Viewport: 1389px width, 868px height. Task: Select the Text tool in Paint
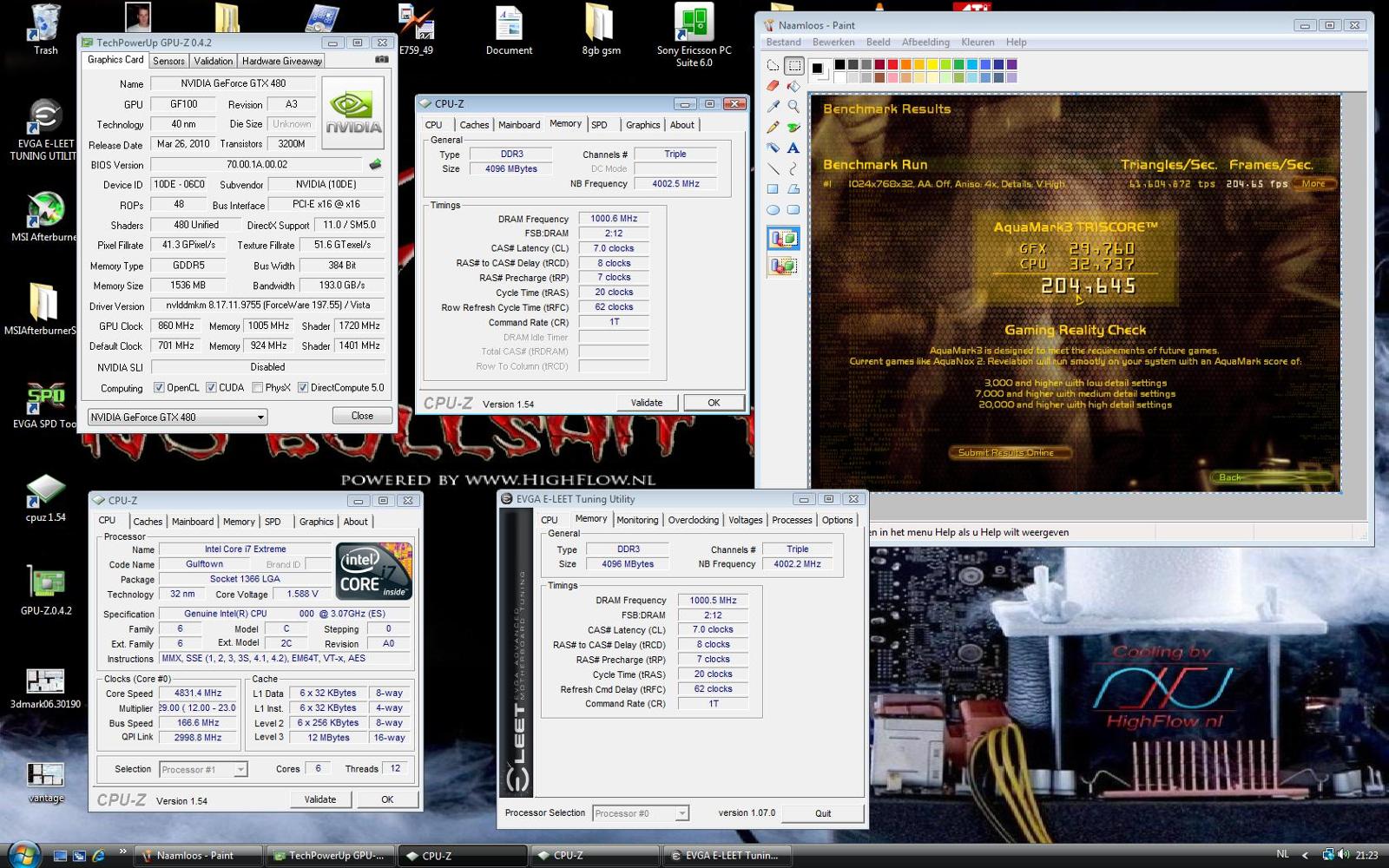point(793,148)
